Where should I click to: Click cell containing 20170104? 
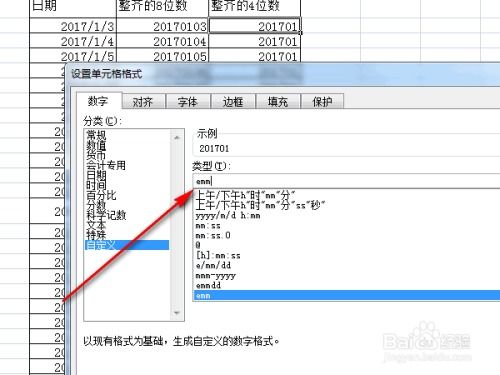coord(162,41)
